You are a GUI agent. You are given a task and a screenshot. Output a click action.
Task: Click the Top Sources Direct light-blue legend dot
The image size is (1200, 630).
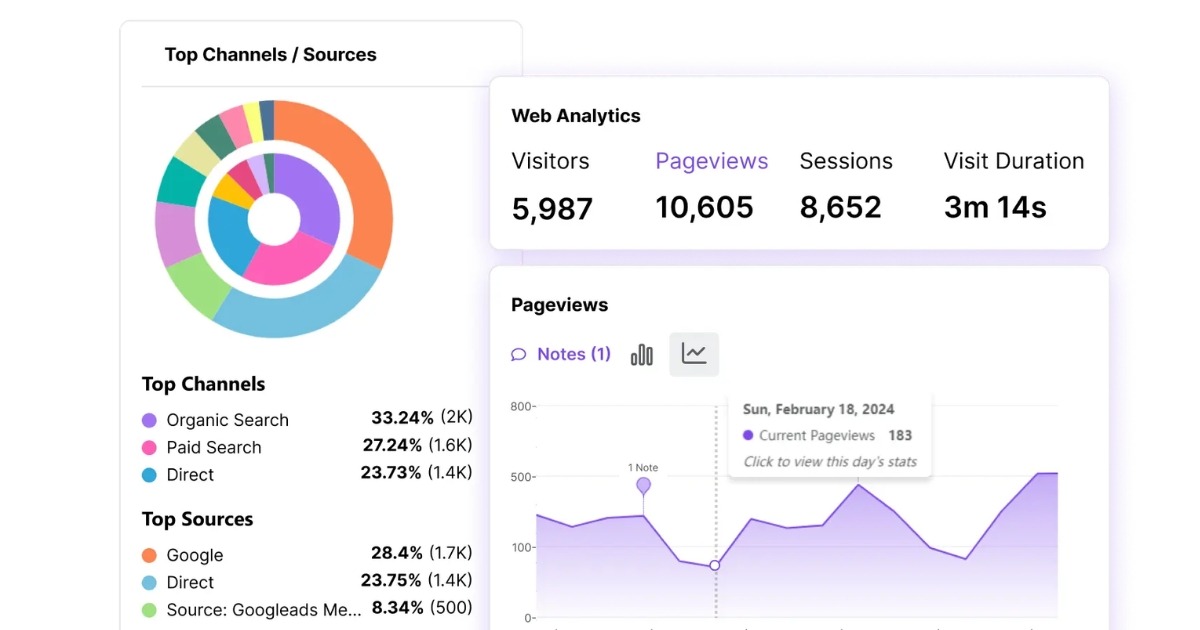coord(149,582)
